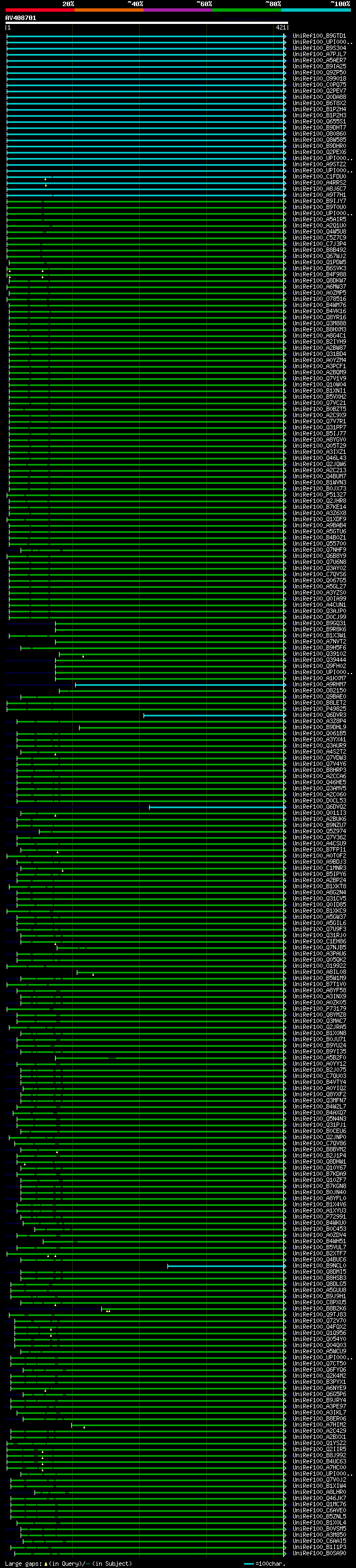Click the cyan alignment bar for UniRef100_Q6DVR3
Viewport: 356px width, 1568px height.
coord(215,715)
